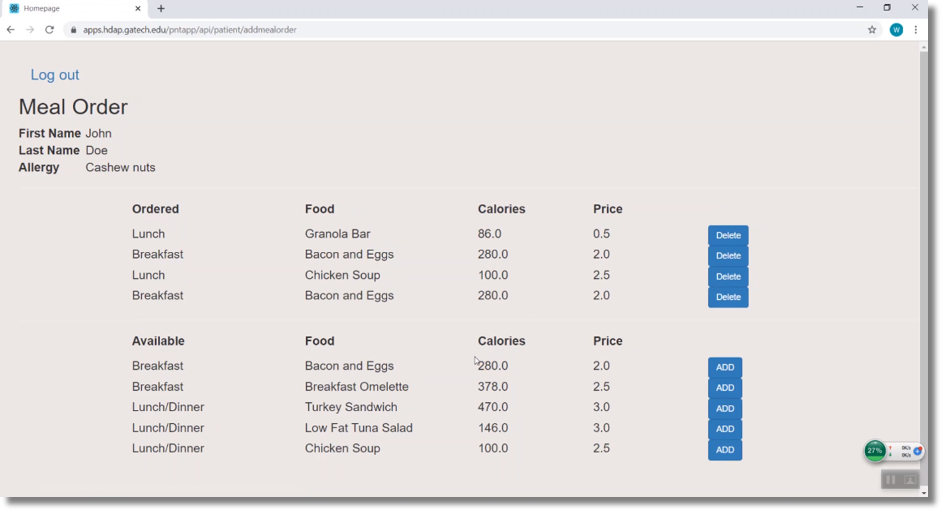Add Low Fat Tuna Salad to order
This screenshot has width=942, height=511.
pyautogui.click(x=725, y=429)
